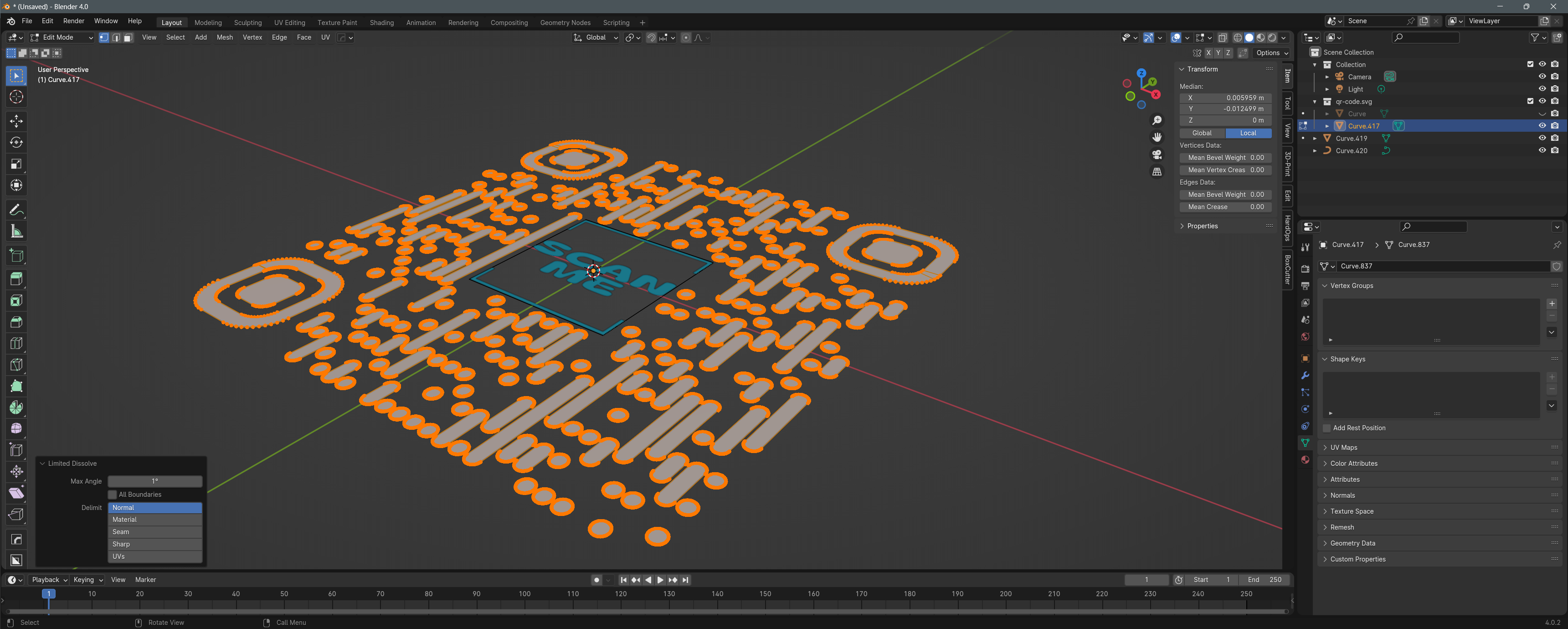Select the Annotate tool
Screen dimensions: 1568x629
pyautogui.click(x=16, y=210)
